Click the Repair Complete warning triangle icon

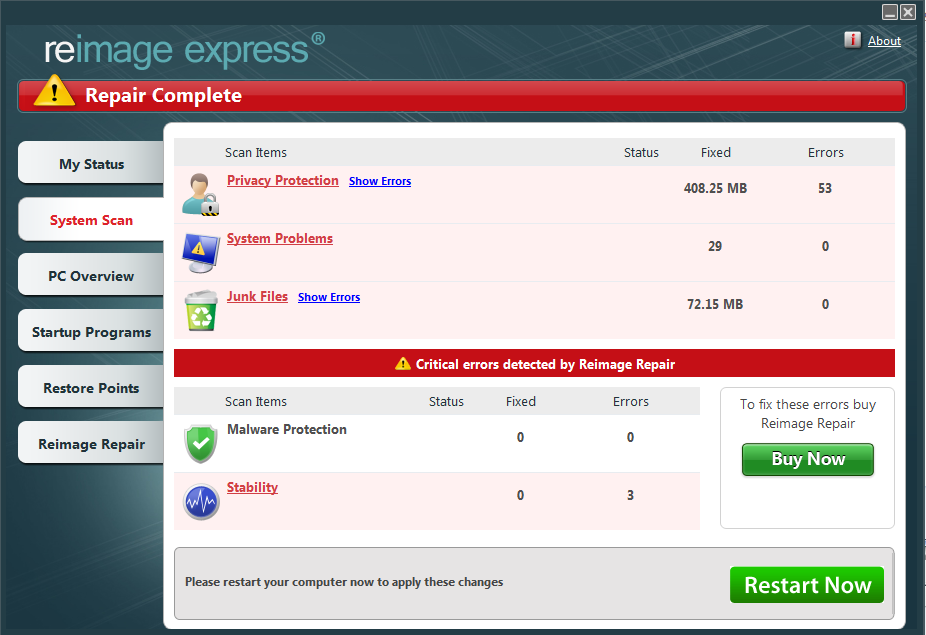pyautogui.click(x=54, y=91)
